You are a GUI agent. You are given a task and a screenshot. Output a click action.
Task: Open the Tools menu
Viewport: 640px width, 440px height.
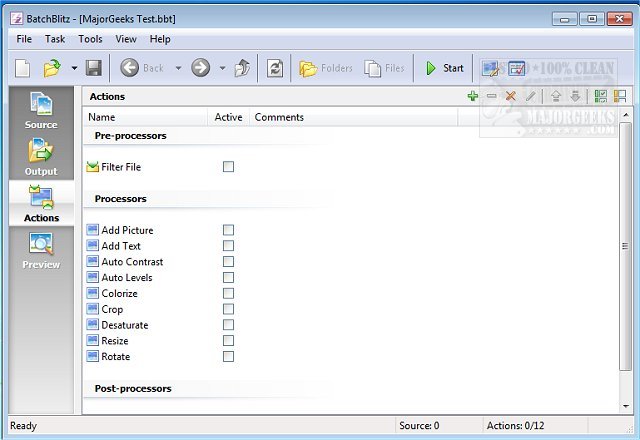(x=90, y=39)
